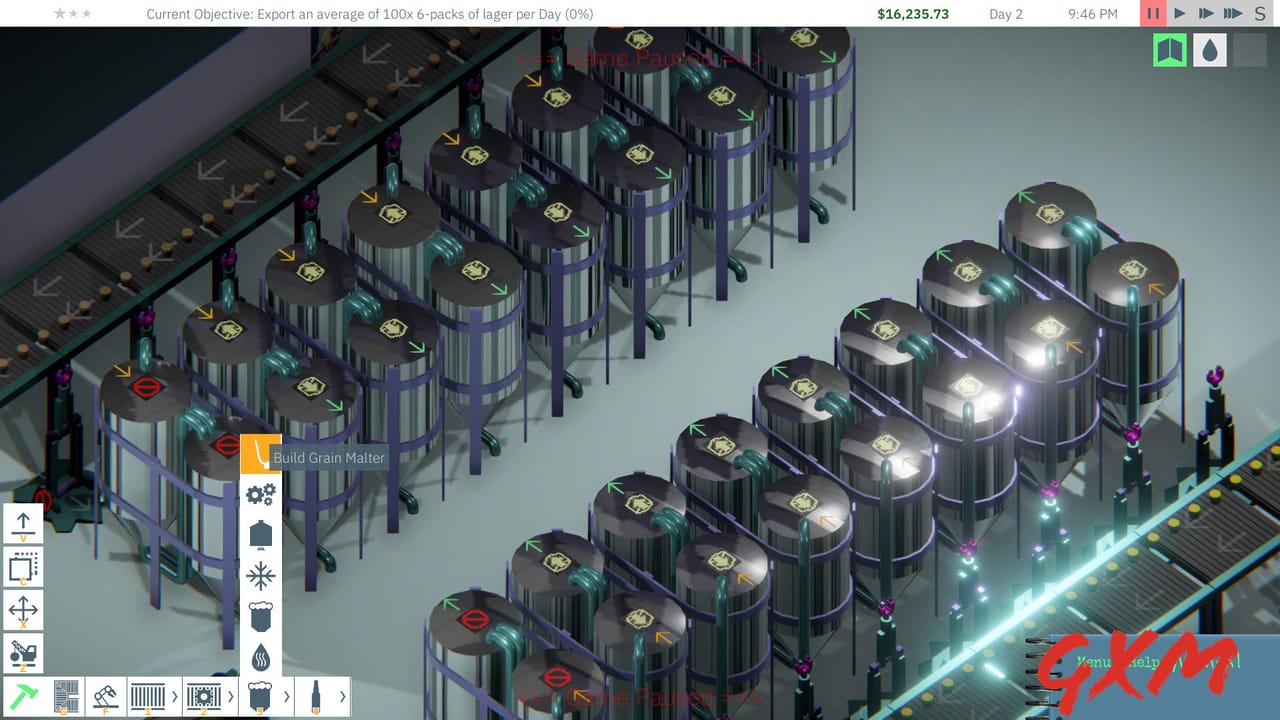Select the steaming droplet building icon
This screenshot has width=1280, height=720.
point(260,657)
